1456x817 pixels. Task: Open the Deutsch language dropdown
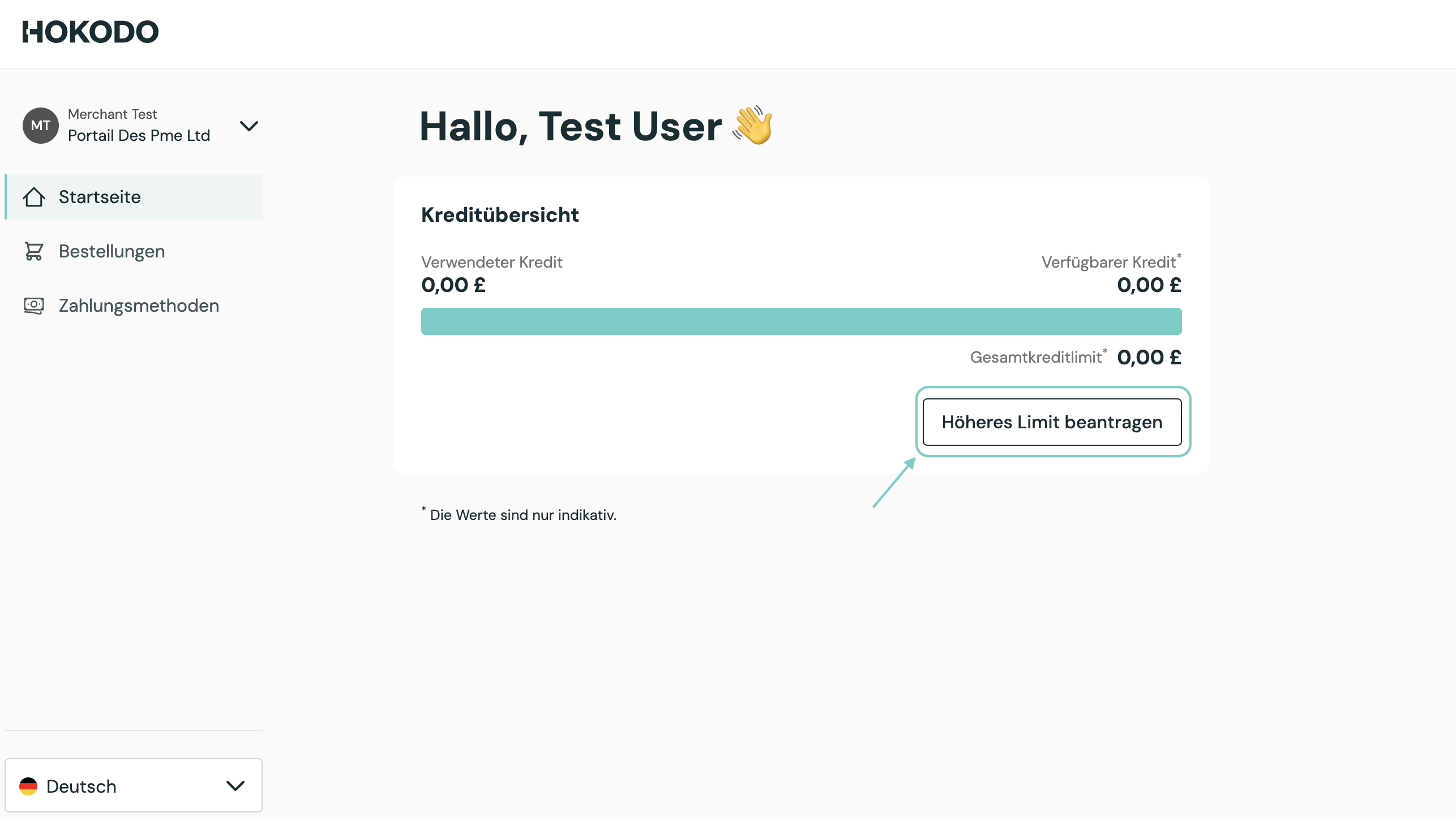click(134, 786)
